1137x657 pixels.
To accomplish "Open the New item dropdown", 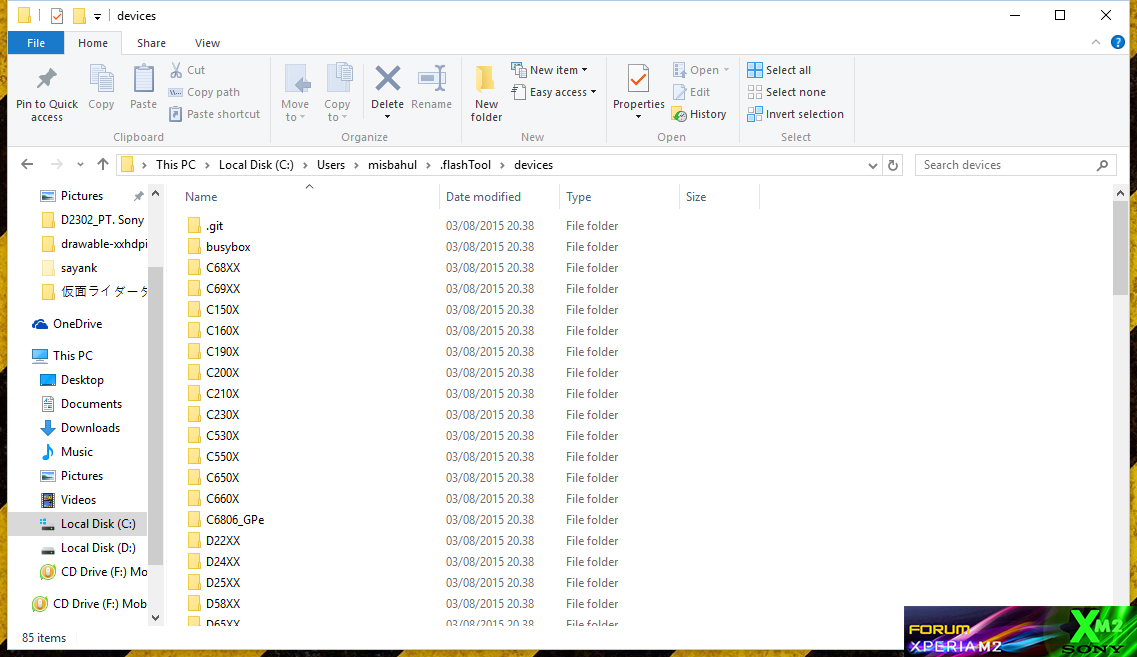I will click(x=553, y=69).
